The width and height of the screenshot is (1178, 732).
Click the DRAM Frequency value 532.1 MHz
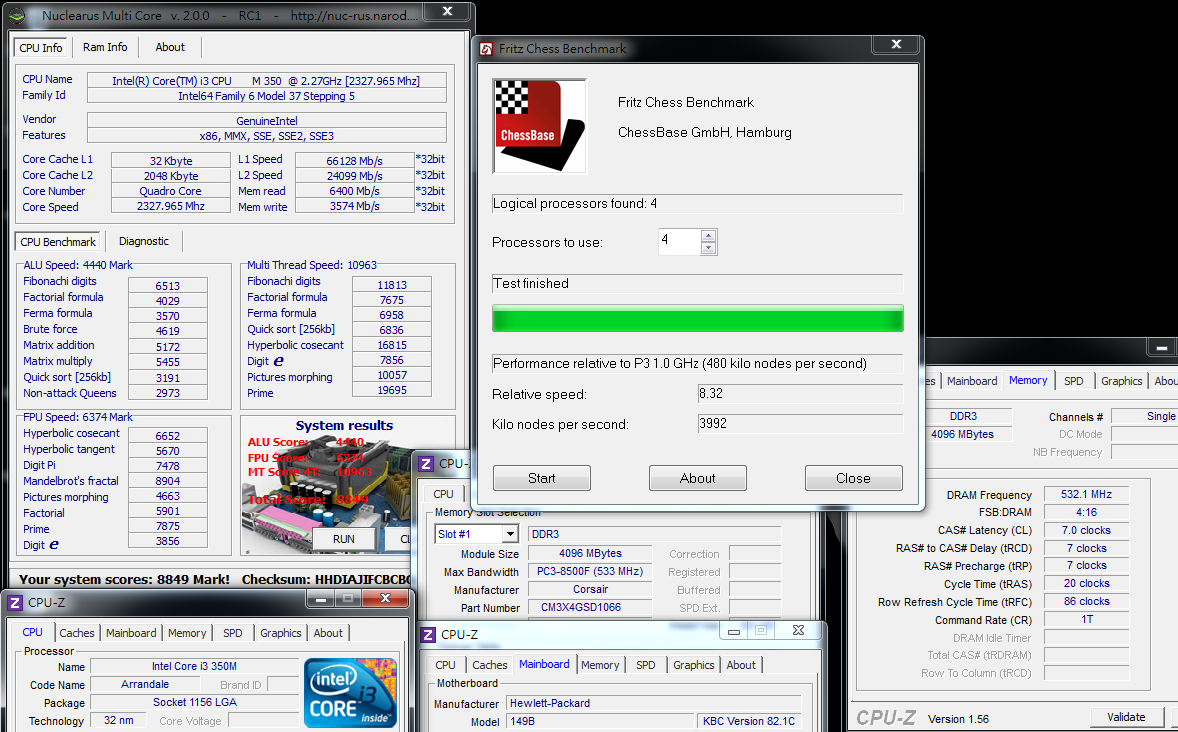pyautogui.click(x=1086, y=495)
